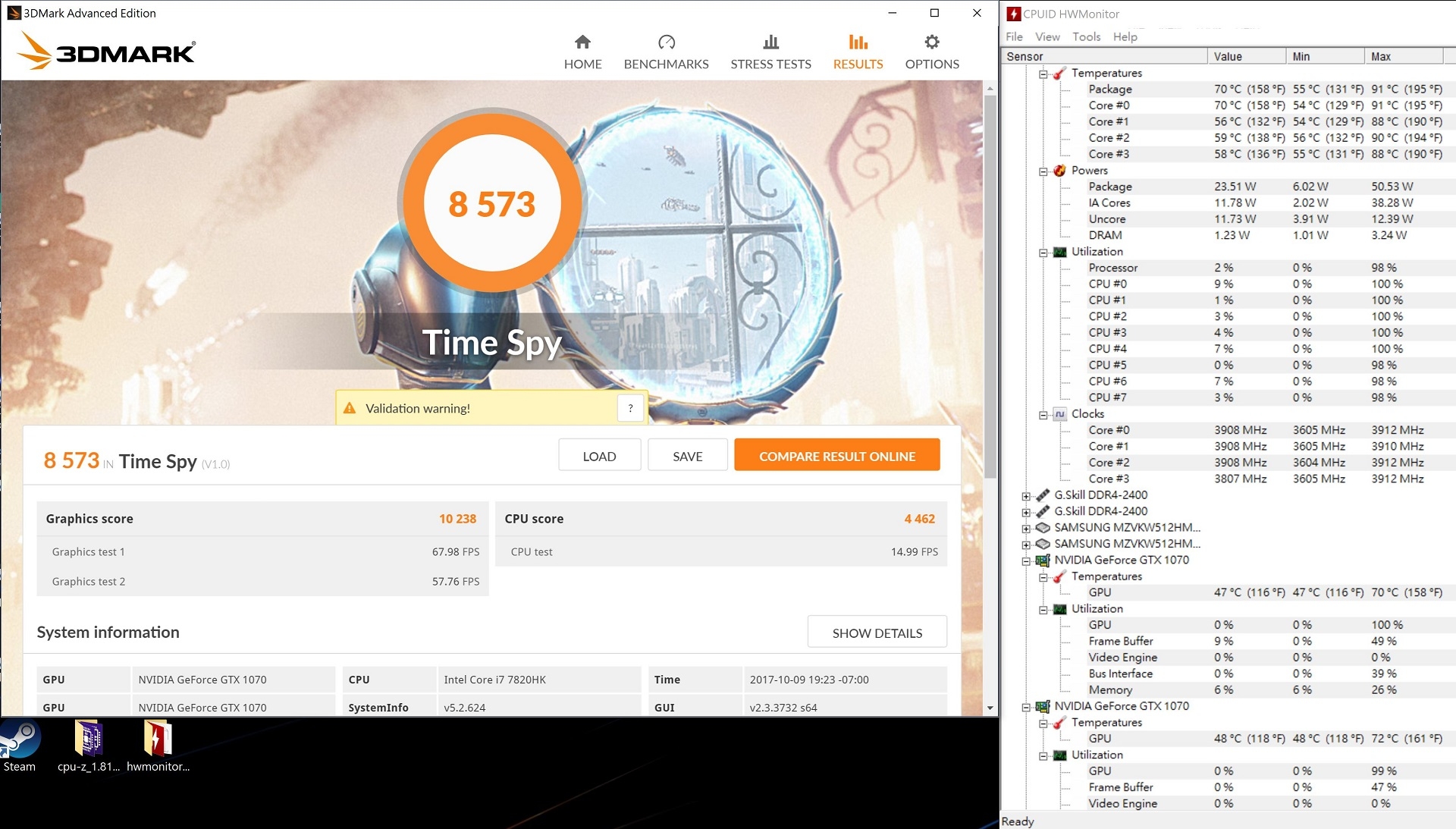This screenshot has height=829, width=1456.
Task: Click the Min column header
Action: pyautogui.click(x=1326, y=56)
